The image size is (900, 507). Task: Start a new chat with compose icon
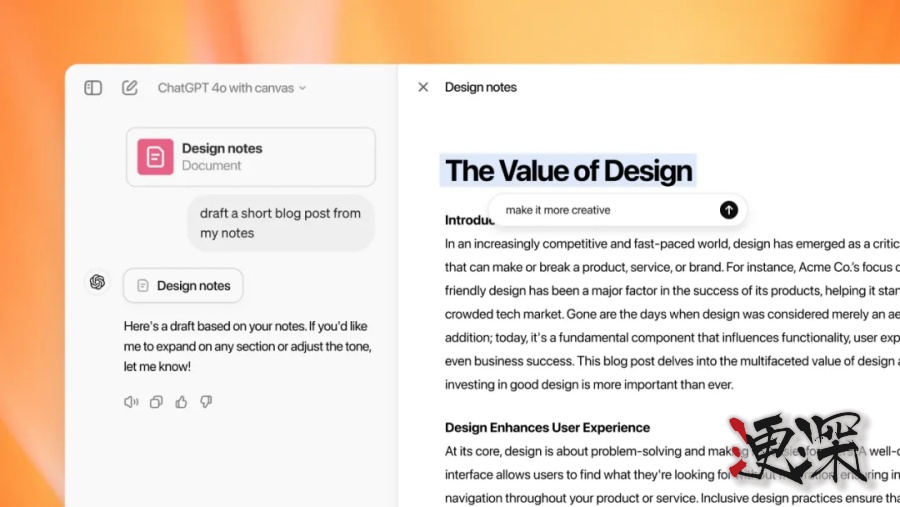[x=130, y=88]
